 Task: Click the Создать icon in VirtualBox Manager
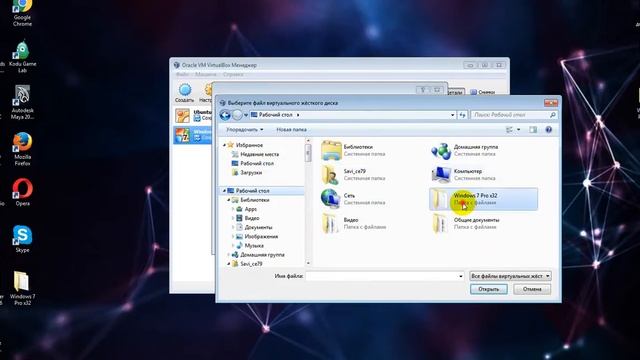click(x=184, y=93)
